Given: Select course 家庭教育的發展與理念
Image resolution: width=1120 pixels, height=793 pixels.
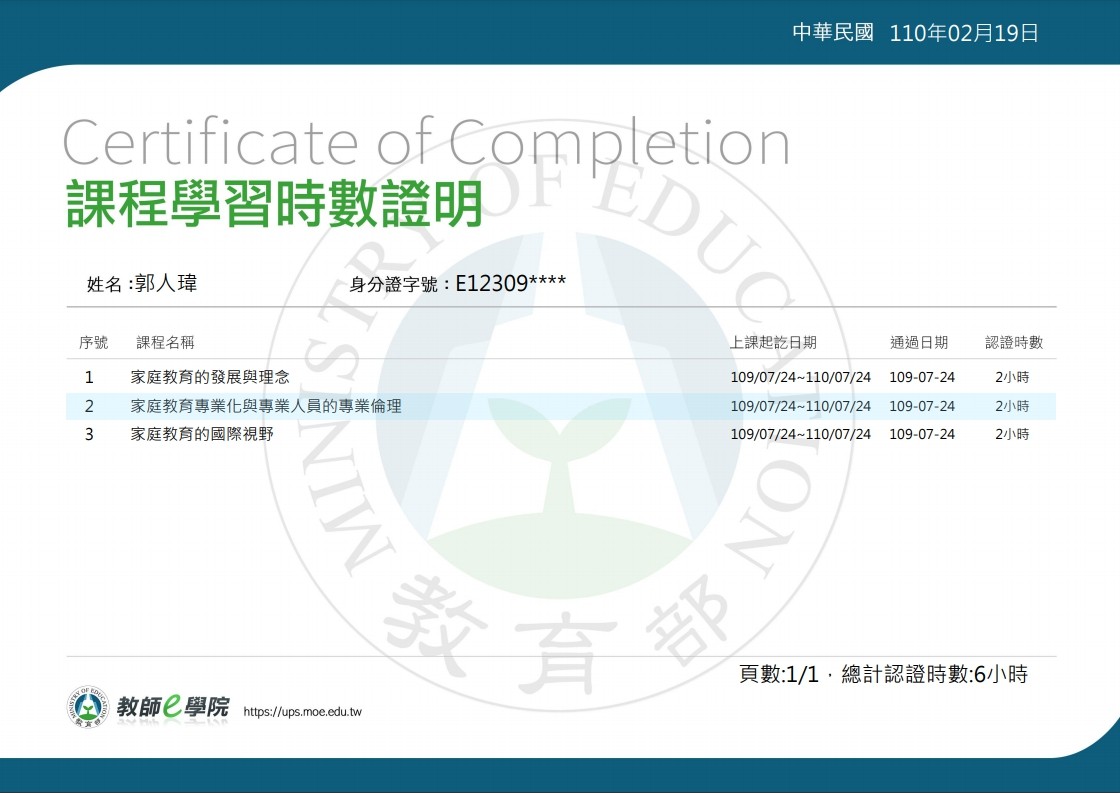Looking at the screenshot, I should click(210, 376).
